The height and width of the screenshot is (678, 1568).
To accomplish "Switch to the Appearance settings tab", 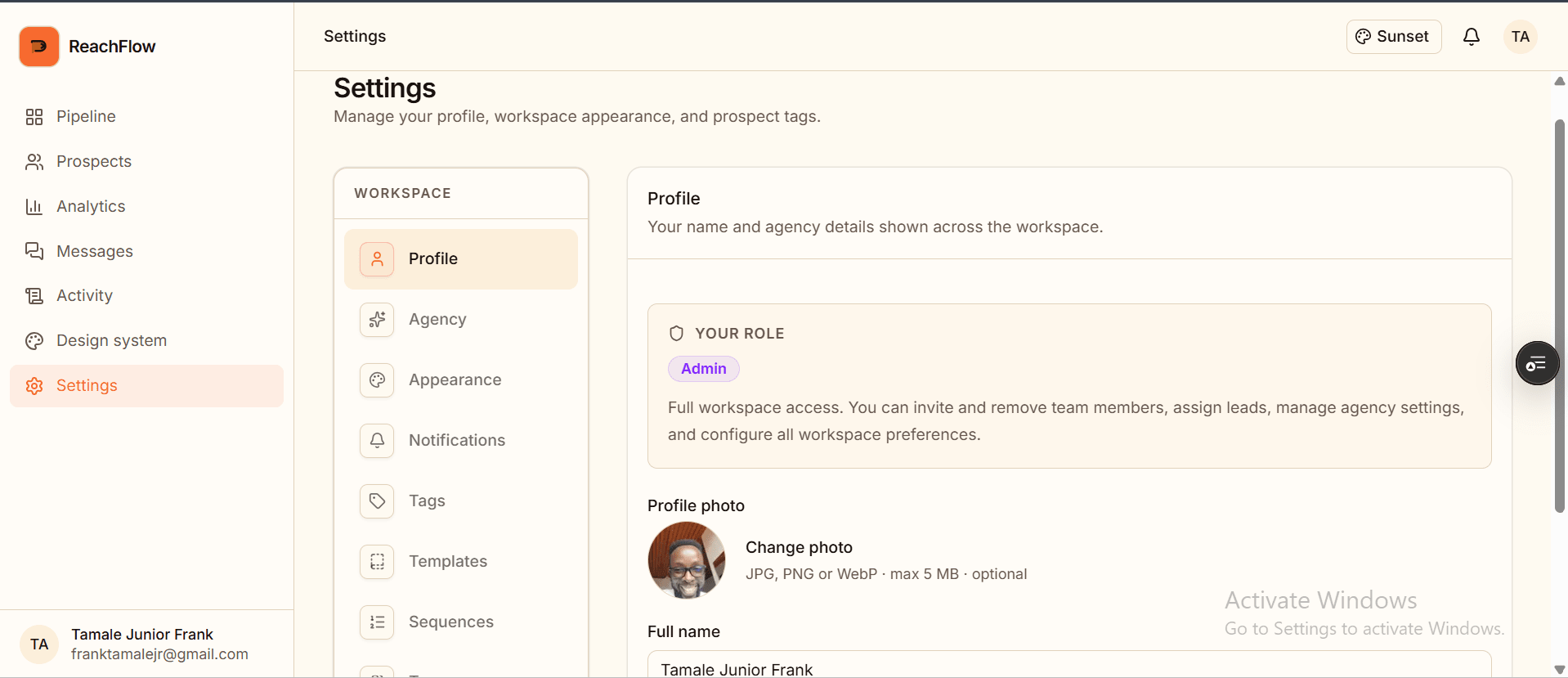I will (461, 380).
